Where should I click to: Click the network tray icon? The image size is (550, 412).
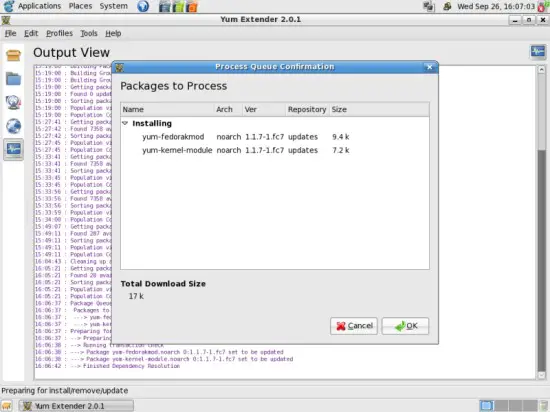tap(429, 6)
